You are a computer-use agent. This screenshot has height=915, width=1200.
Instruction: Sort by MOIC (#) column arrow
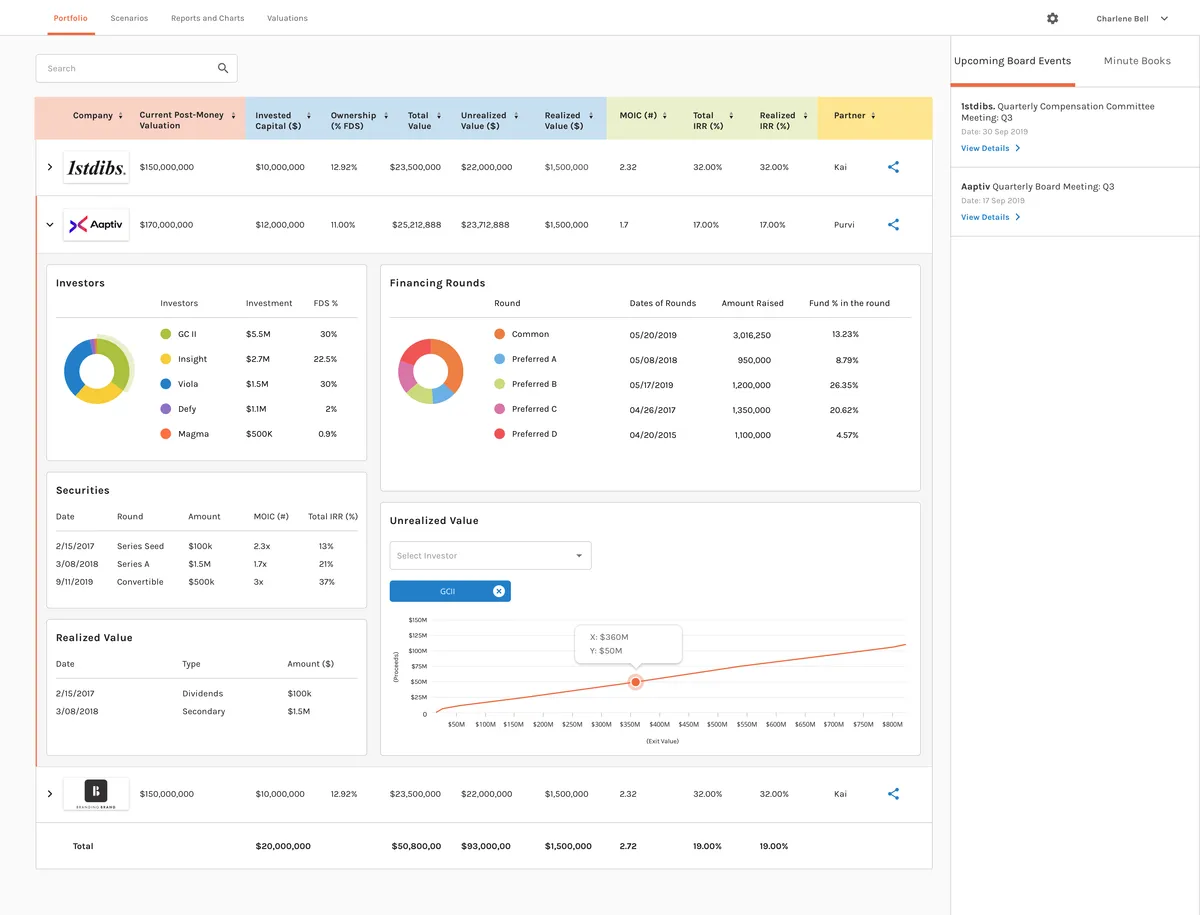664,116
